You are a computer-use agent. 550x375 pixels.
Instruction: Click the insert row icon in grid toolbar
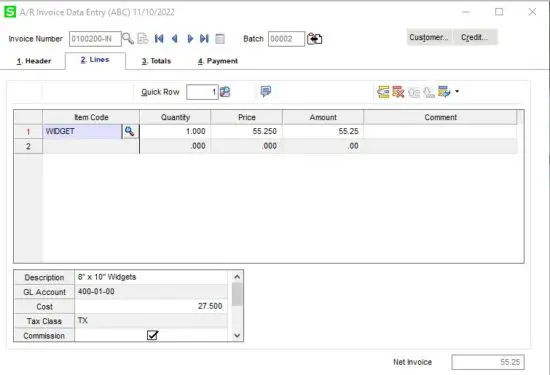[x=383, y=92]
